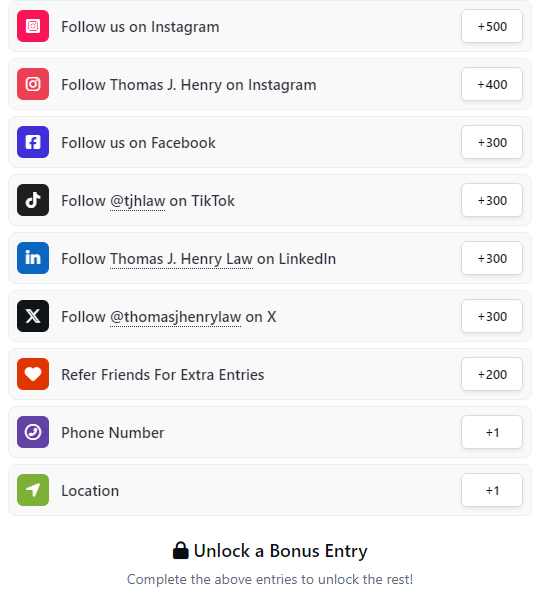
Task: Click the black X logo icon
Action: tap(33, 316)
